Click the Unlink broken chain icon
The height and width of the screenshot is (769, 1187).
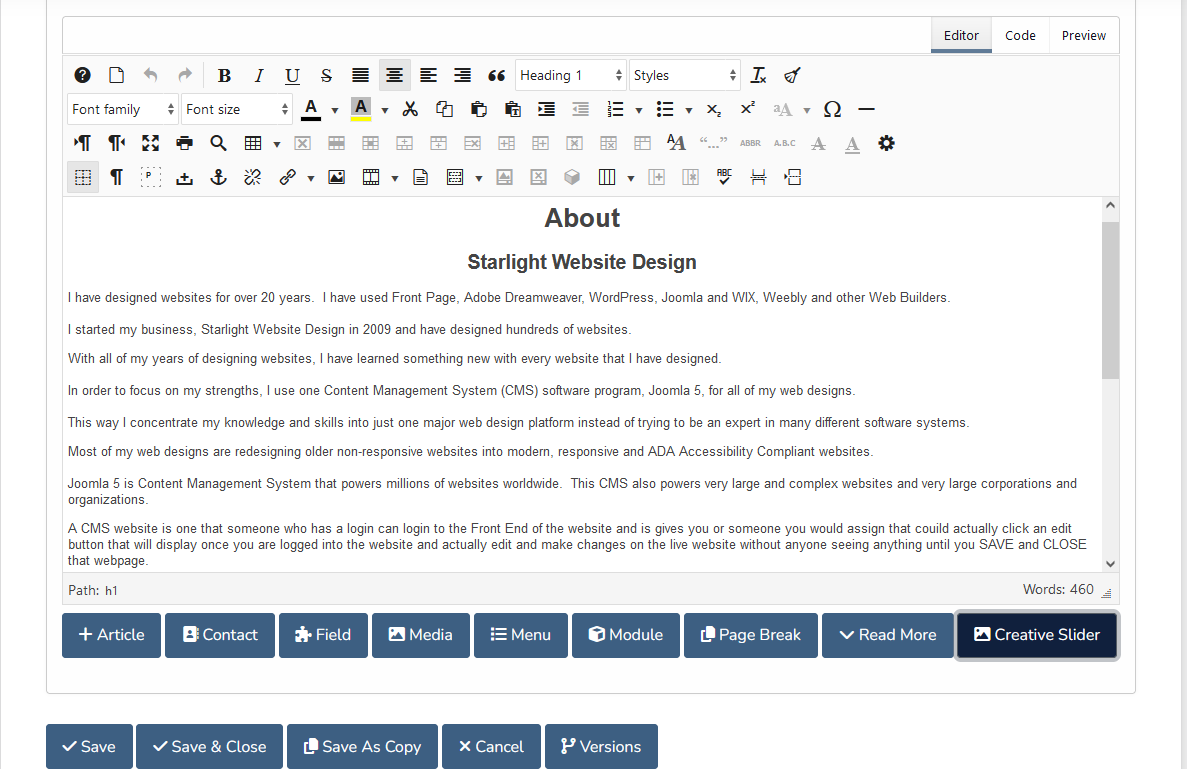coord(253,177)
